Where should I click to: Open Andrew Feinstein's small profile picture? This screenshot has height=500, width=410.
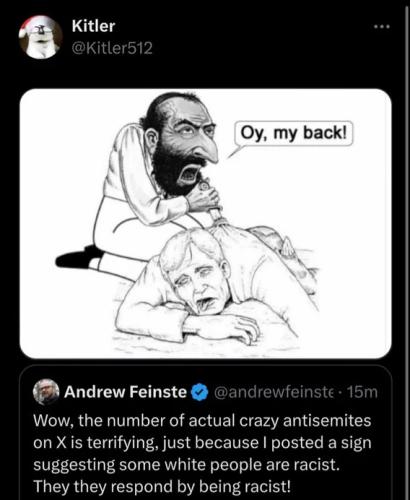click(46, 392)
